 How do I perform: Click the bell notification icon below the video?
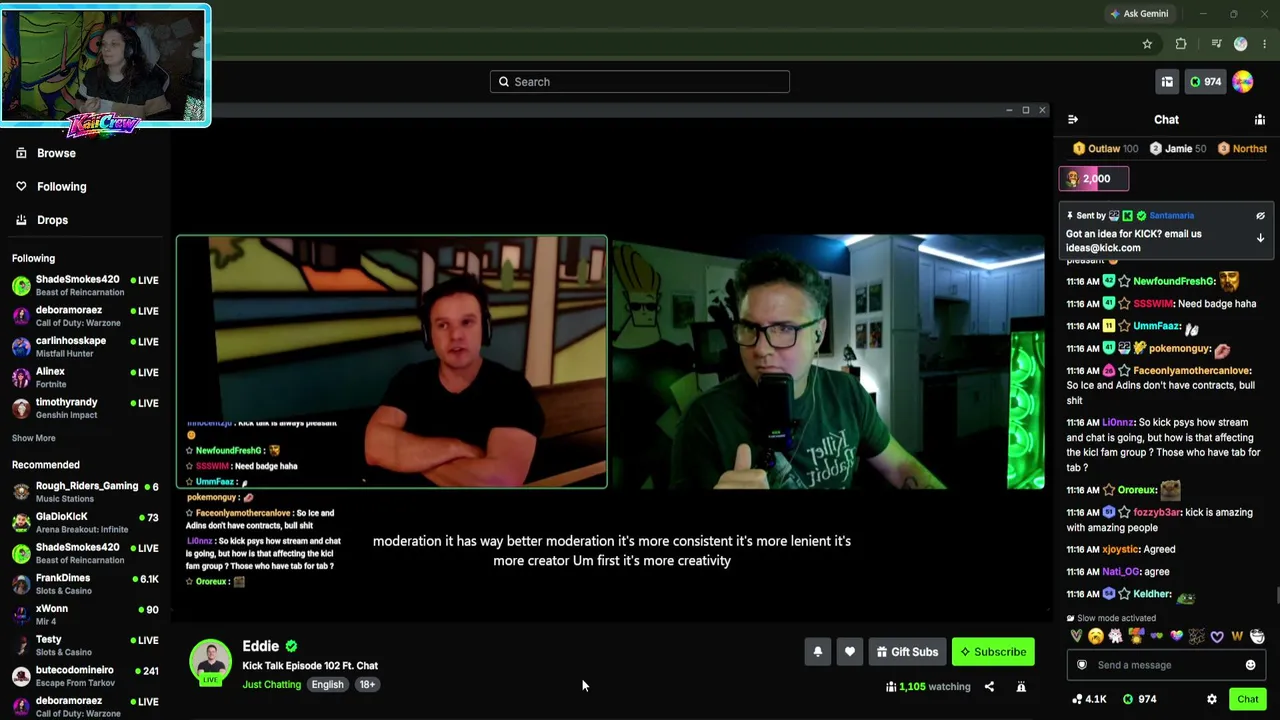pyautogui.click(x=818, y=652)
